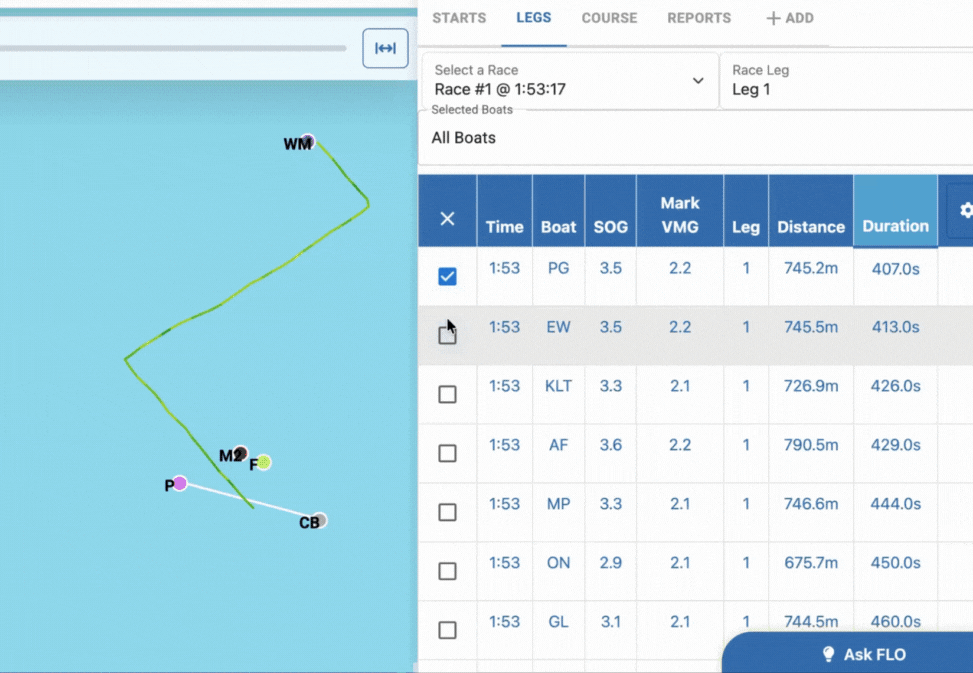The width and height of the screenshot is (973, 673).
Task: Expand the Selected Boats field
Action: (x=695, y=137)
